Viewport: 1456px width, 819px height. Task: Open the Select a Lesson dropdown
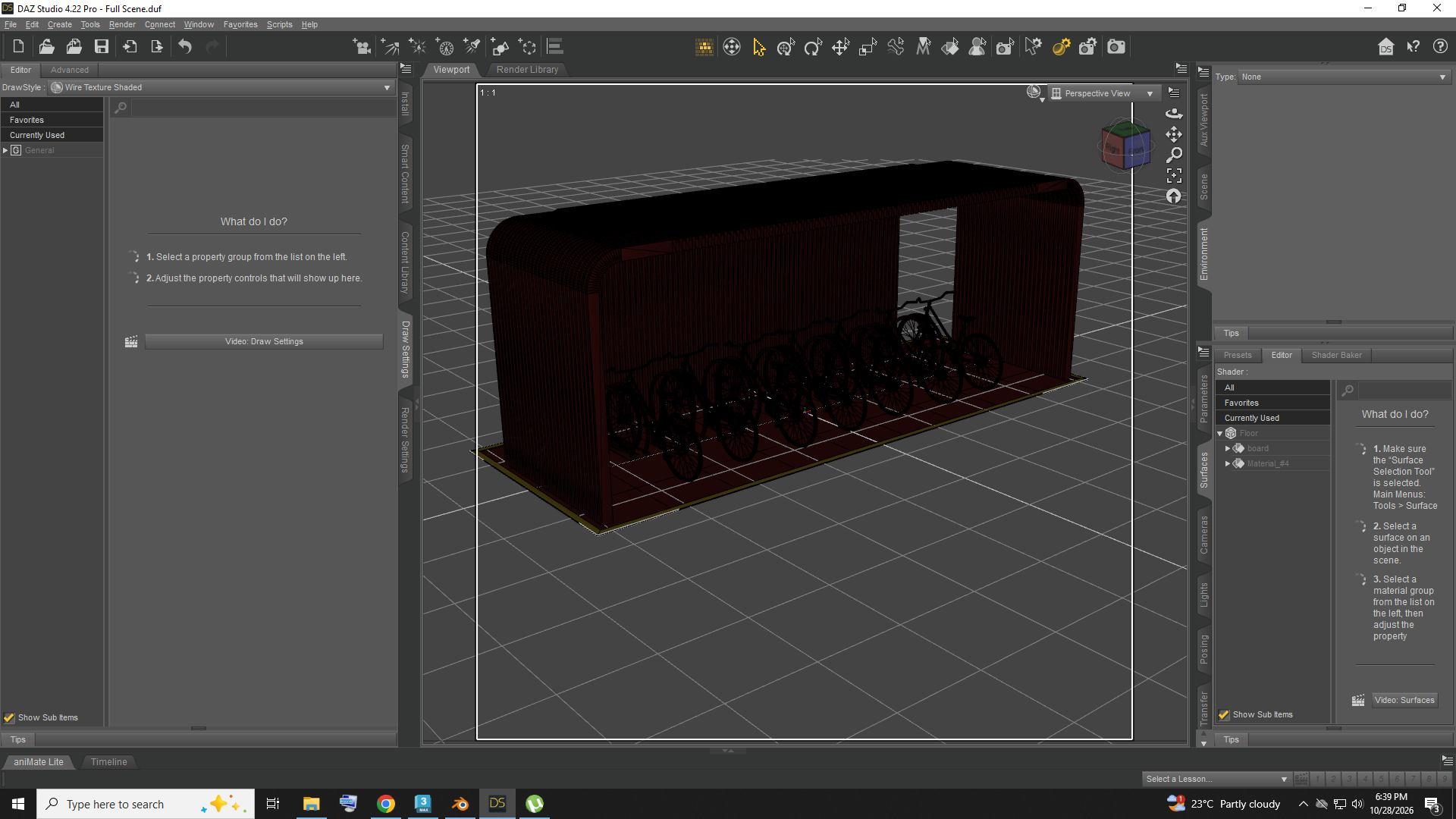(1216, 779)
